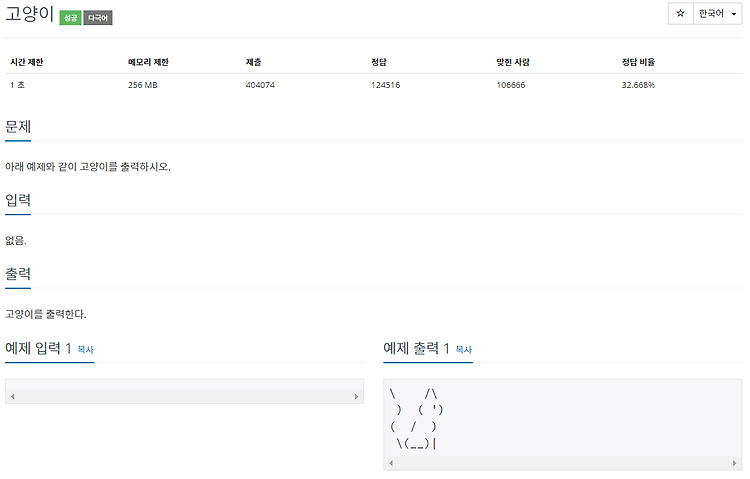This screenshot has width=750, height=479.
Task: Click the 출력 section heading
Action: tap(18, 274)
